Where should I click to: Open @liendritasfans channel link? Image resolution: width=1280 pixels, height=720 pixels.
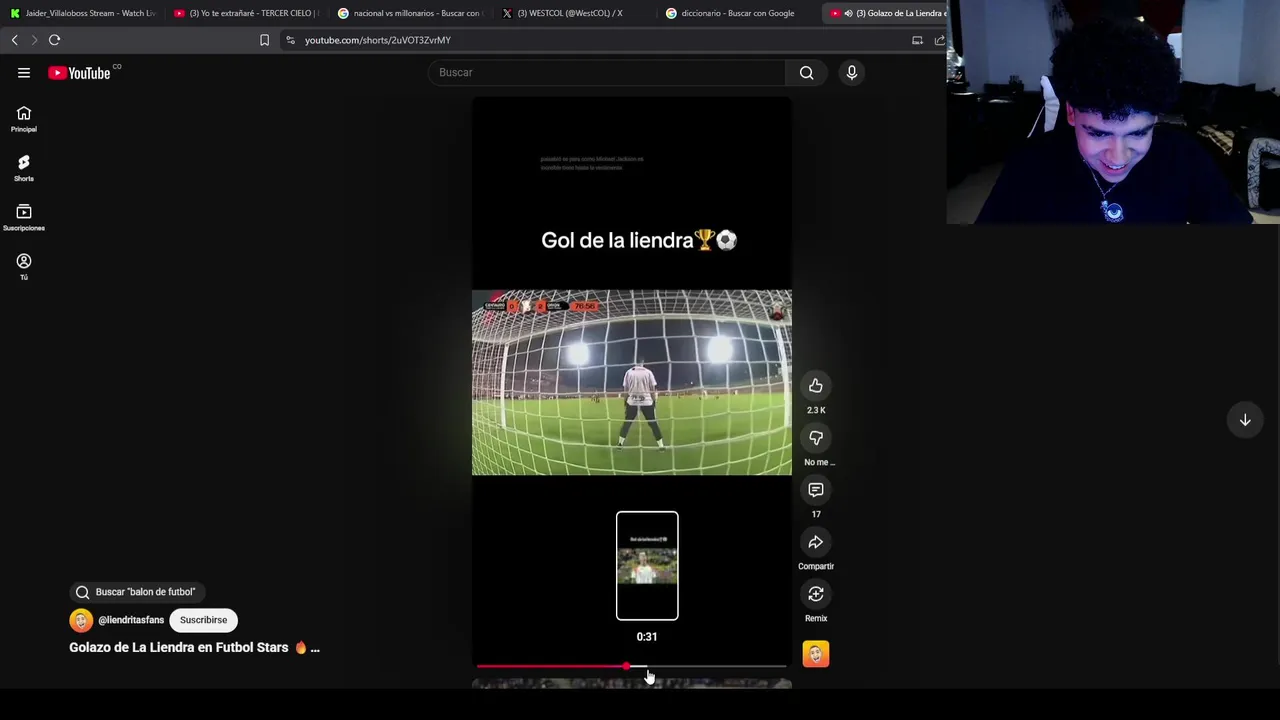coord(131,620)
